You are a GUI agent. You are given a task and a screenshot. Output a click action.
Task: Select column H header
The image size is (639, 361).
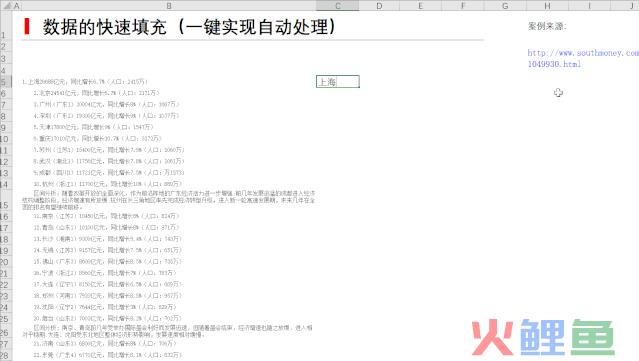click(547, 6)
